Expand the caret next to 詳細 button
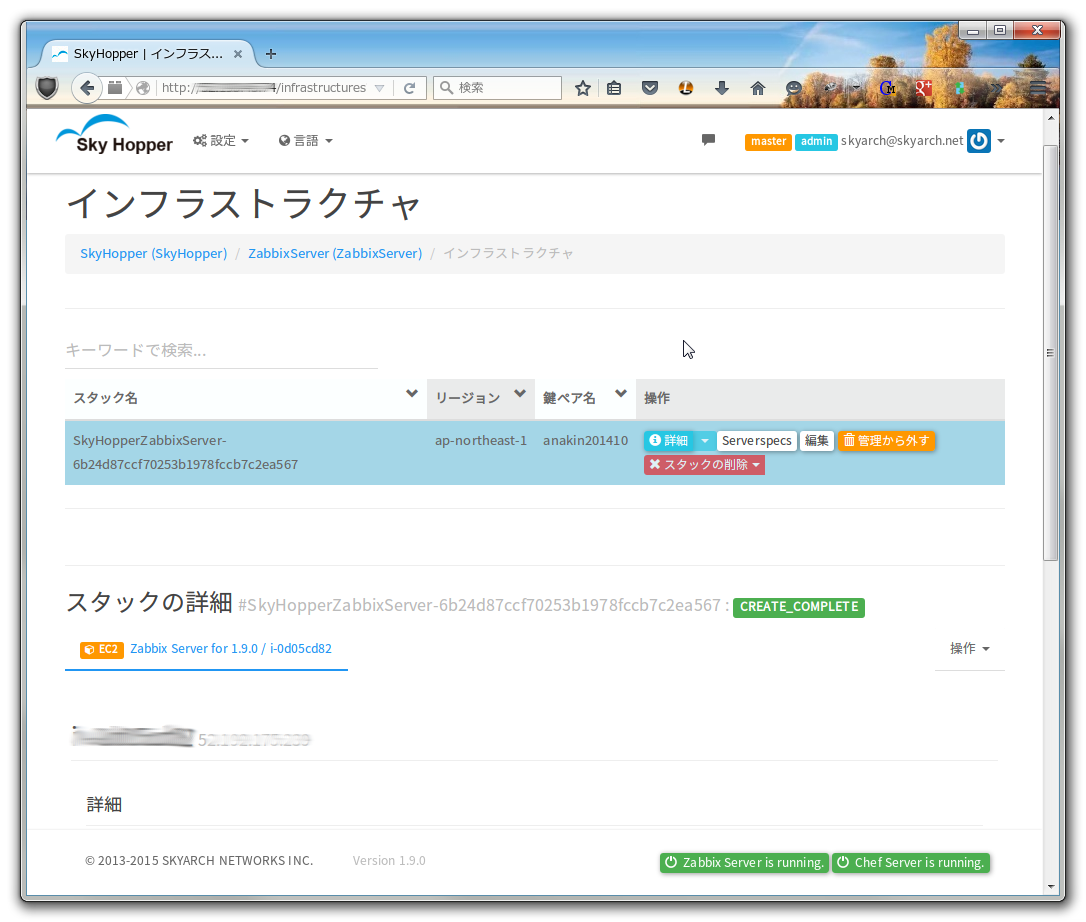The width and height of the screenshot is (1086, 922). click(x=705, y=441)
